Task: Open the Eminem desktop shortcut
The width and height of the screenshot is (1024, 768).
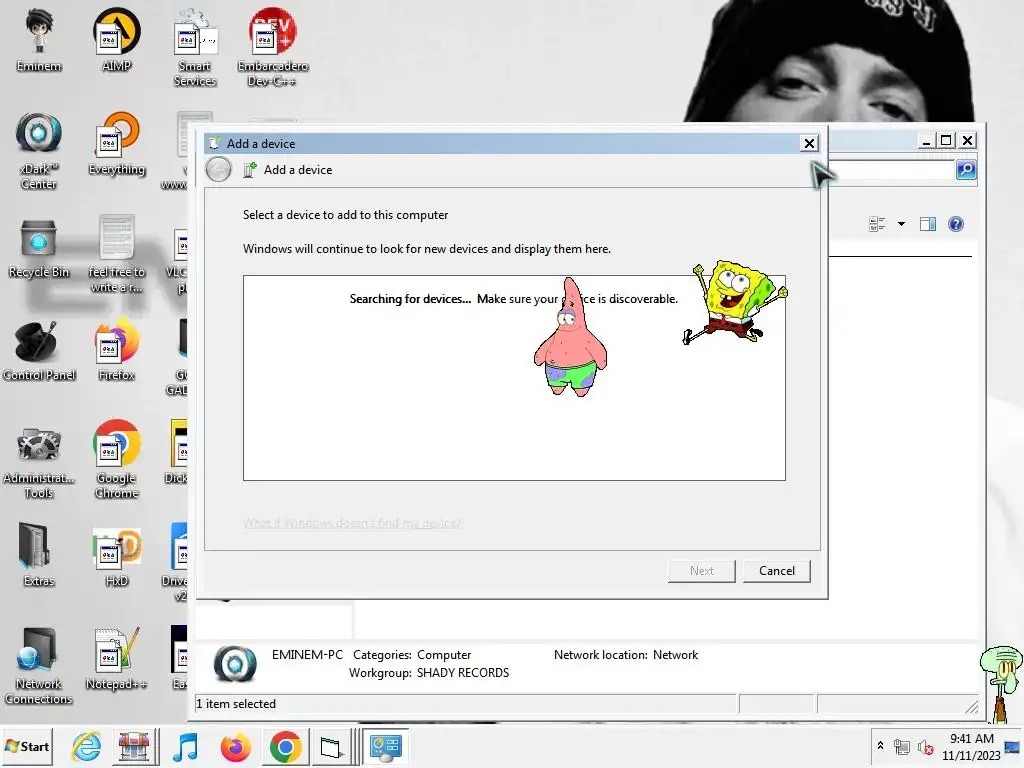Action: pyautogui.click(x=39, y=40)
